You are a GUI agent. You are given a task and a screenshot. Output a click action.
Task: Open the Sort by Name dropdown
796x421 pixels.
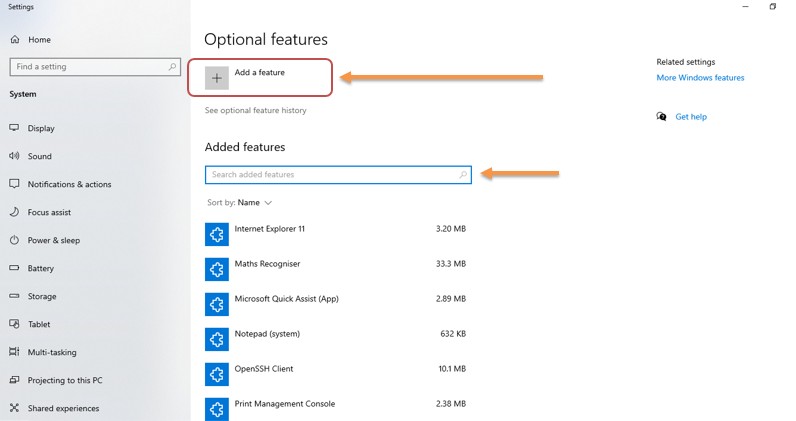tap(240, 203)
